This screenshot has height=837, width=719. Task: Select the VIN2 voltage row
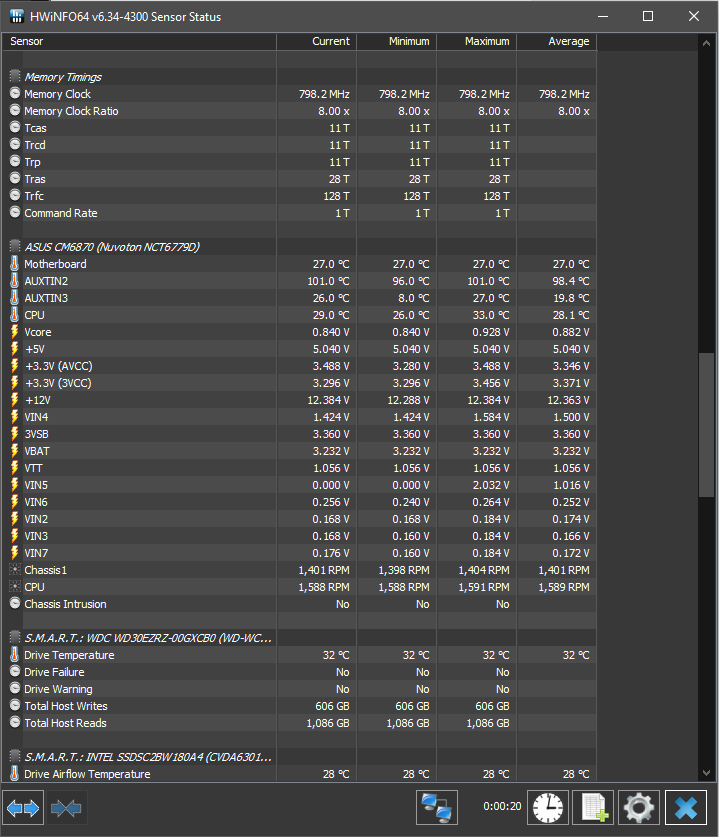click(299, 519)
